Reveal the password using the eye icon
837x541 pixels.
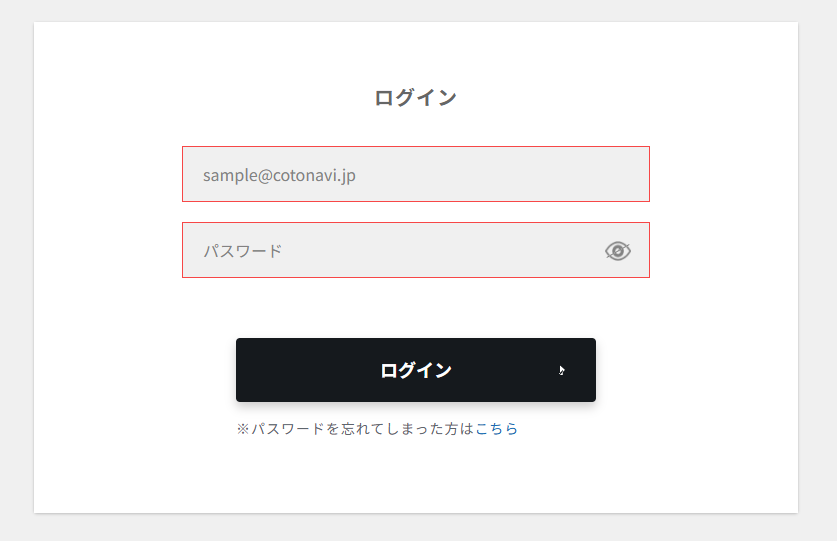point(618,251)
